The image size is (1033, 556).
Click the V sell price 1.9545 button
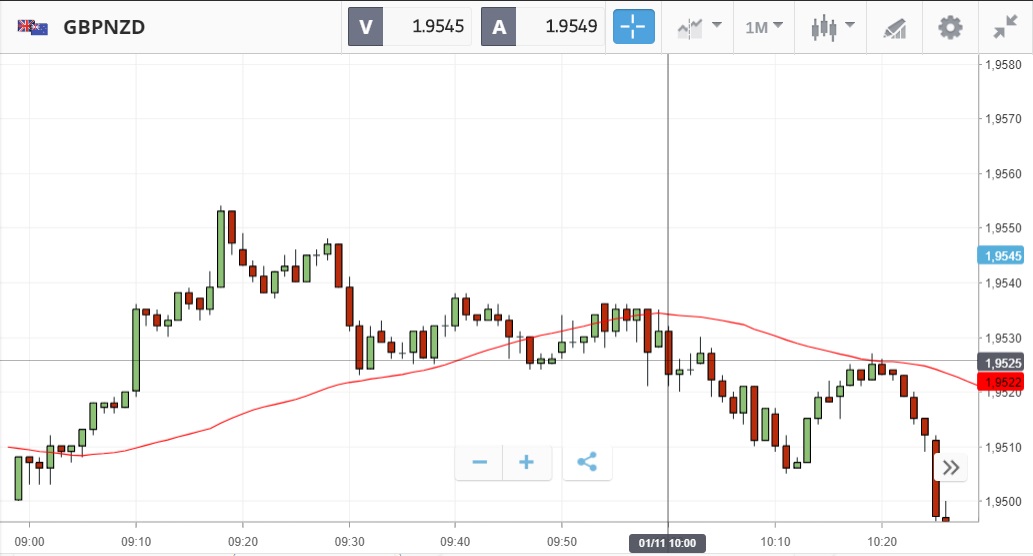410,27
